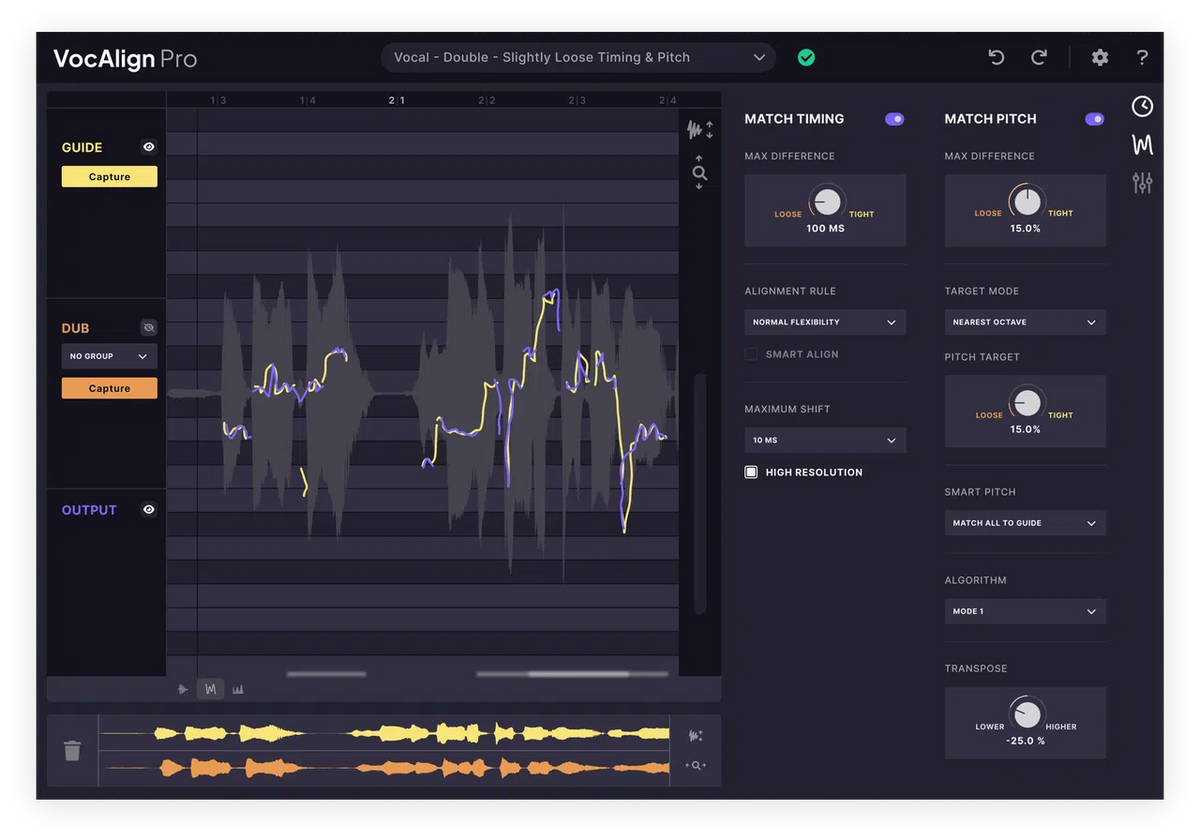
Task: Click the yellow Capture button for the Guide
Action: point(108,176)
